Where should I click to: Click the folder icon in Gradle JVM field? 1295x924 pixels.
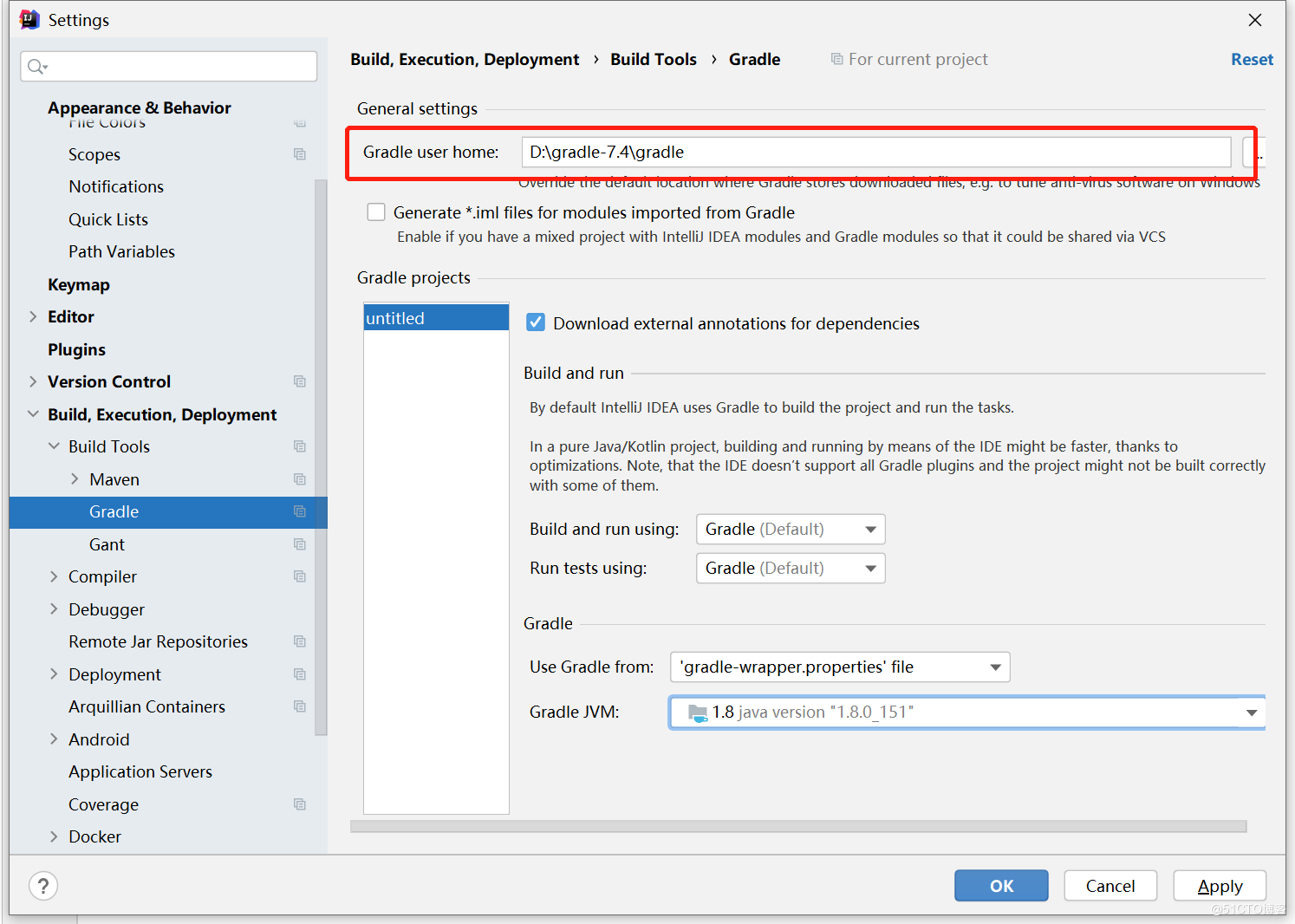698,713
